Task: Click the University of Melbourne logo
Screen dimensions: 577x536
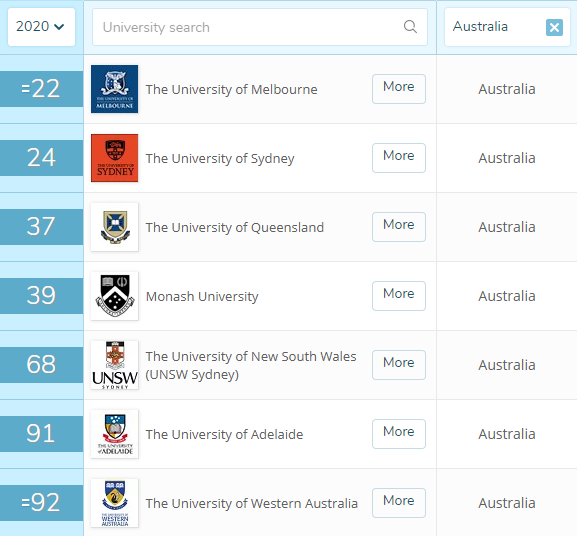Action: point(114,89)
